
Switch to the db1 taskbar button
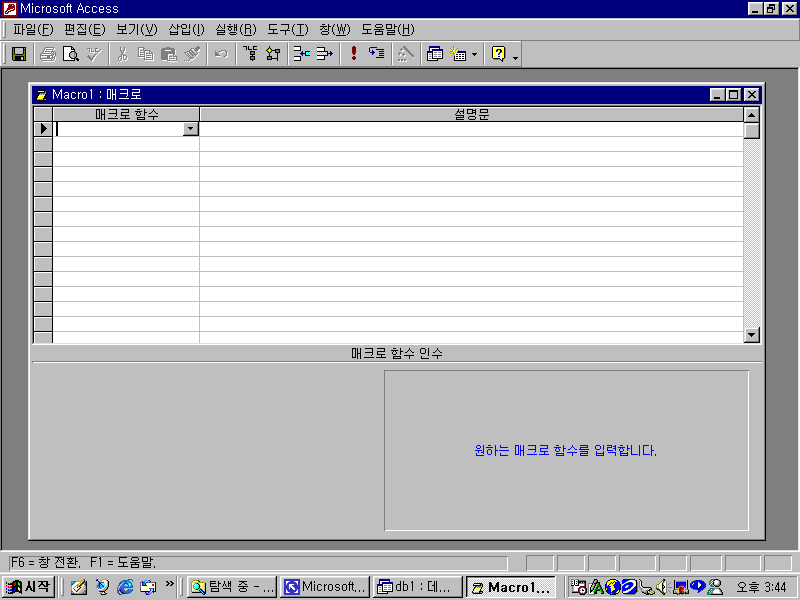pyautogui.click(x=418, y=587)
